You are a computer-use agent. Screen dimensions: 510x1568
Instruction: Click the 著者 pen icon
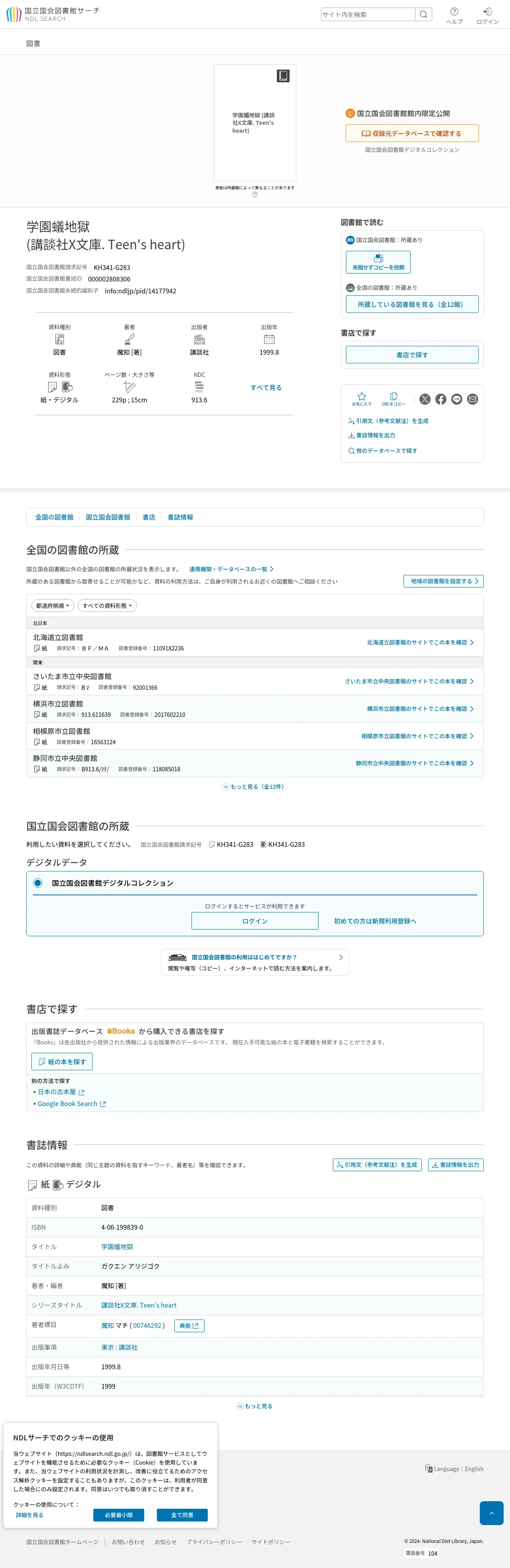pyautogui.click(x=129, y=340)
